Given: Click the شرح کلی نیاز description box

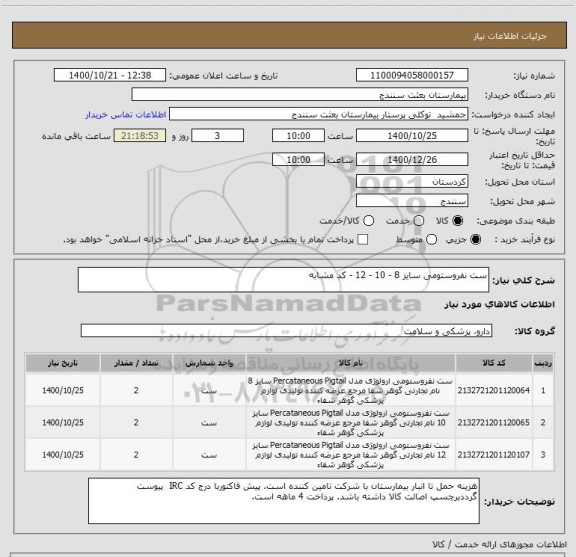Looking at the screenshot, I should (283, 280).
